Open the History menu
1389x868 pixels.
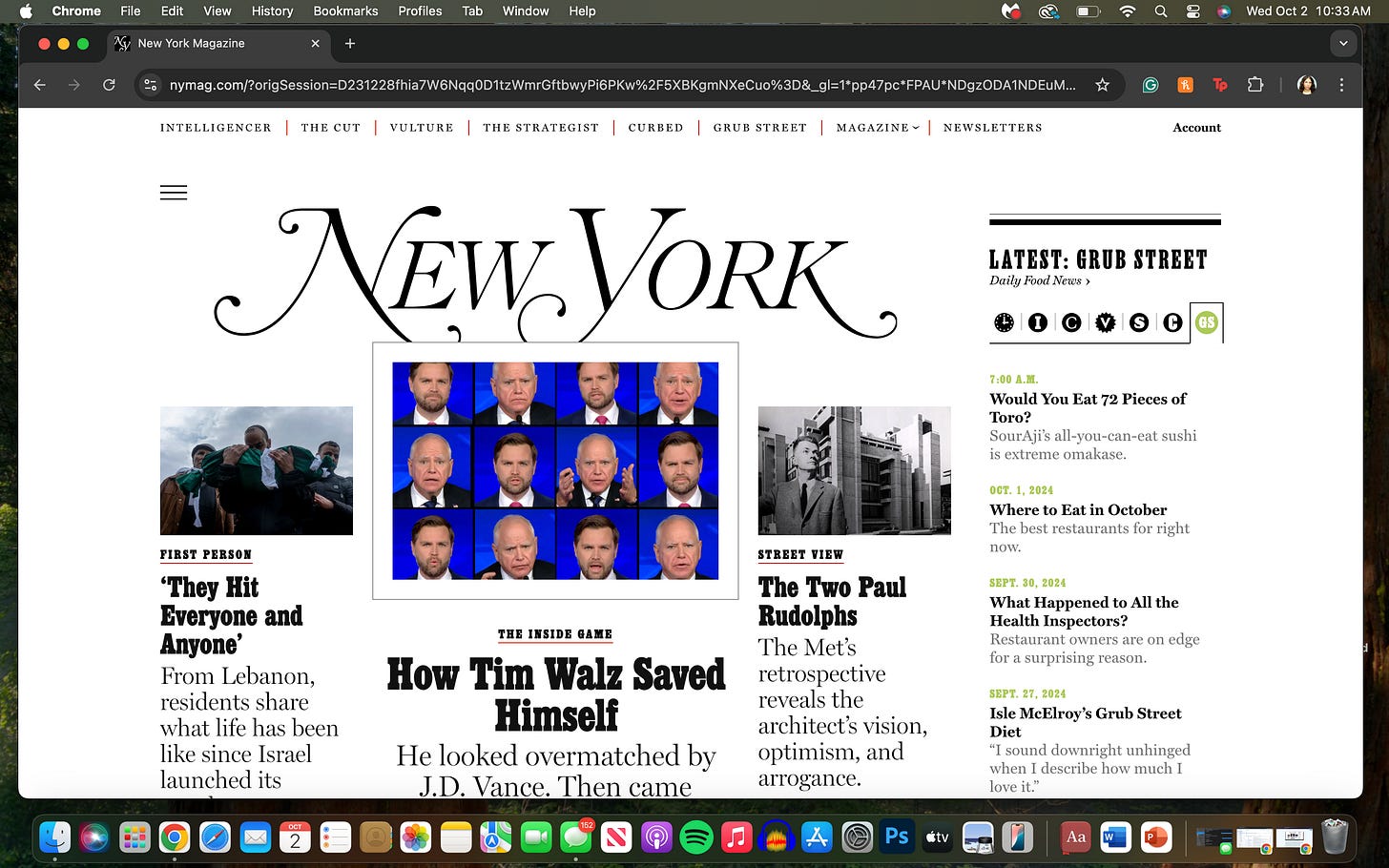tap(272, 11)
